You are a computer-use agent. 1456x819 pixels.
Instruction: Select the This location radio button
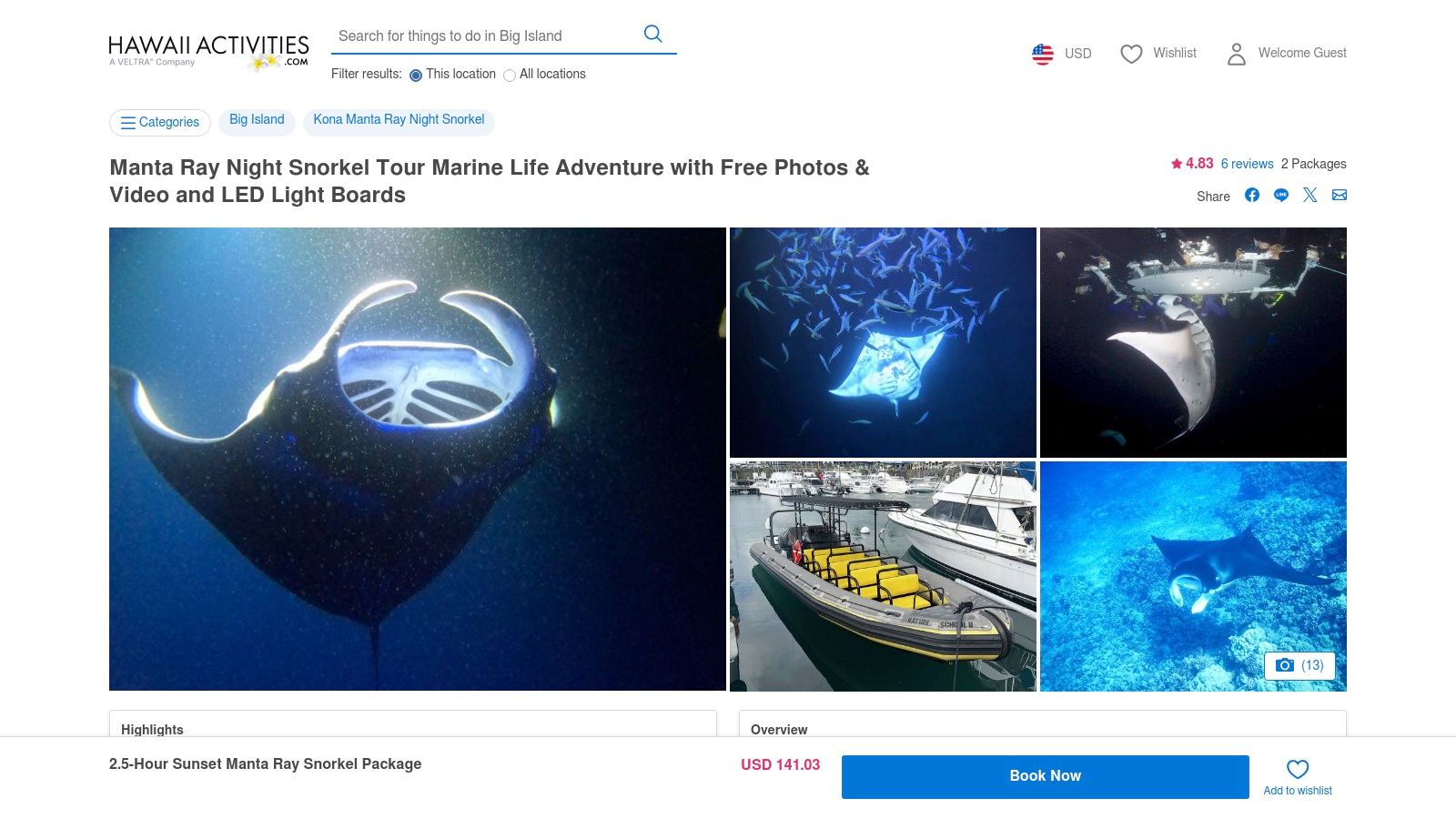(x=416, y=76)
